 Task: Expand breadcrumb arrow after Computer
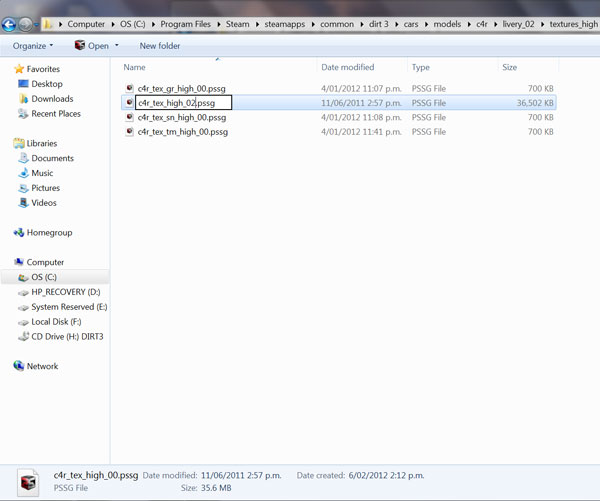tap(113, 24)
